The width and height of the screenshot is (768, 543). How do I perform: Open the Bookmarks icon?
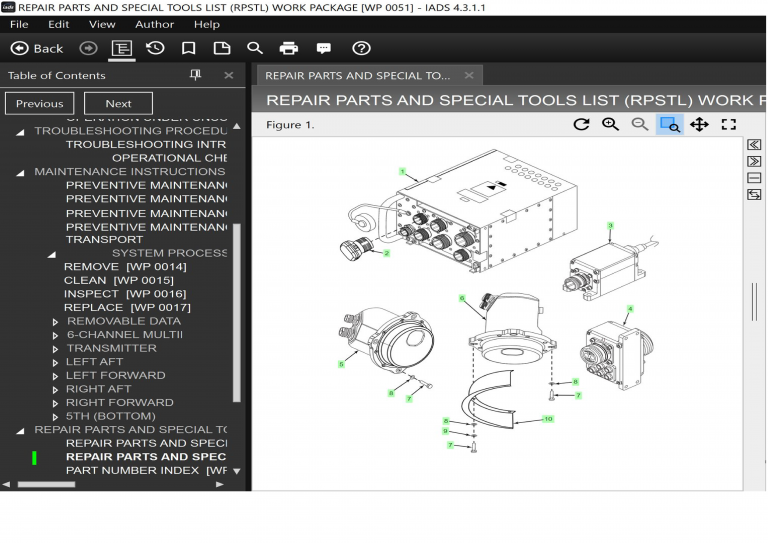[x=188, y=48]
